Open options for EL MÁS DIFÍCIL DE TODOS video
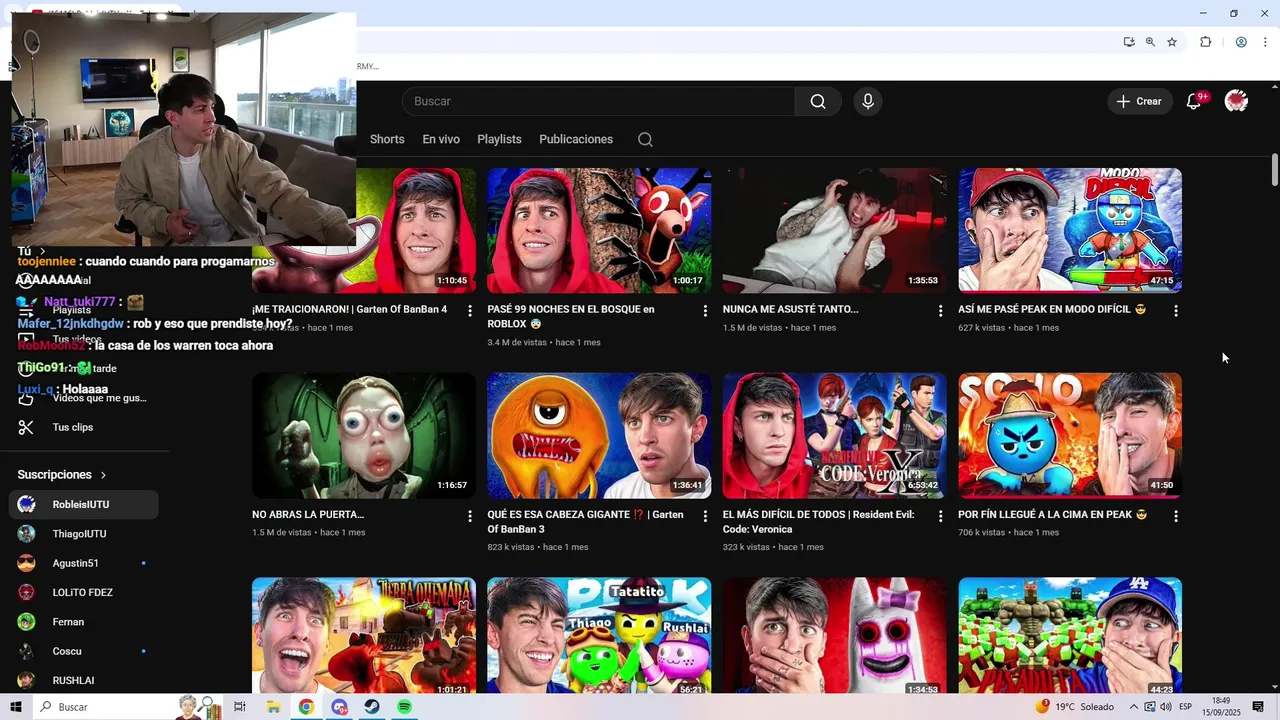This screenshot has height=720, width=1280. [x=940, y=516]
